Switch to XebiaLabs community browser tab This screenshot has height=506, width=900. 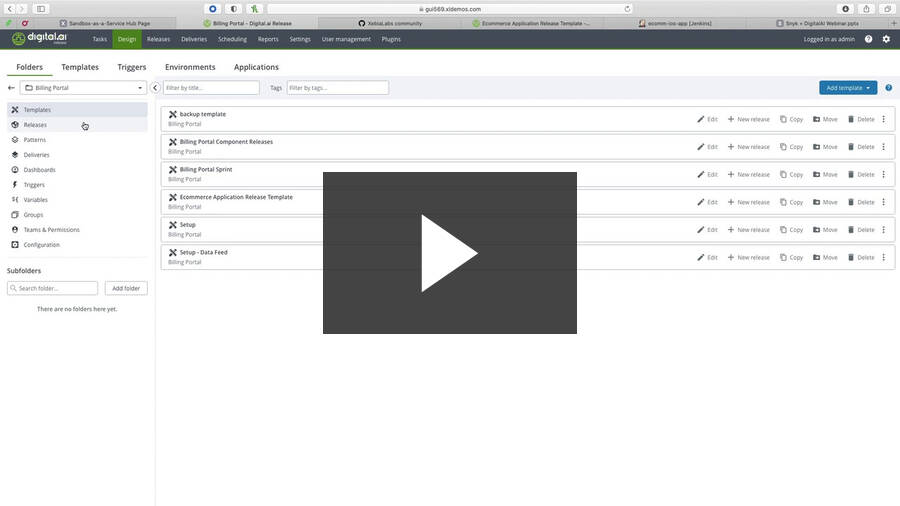390,24
